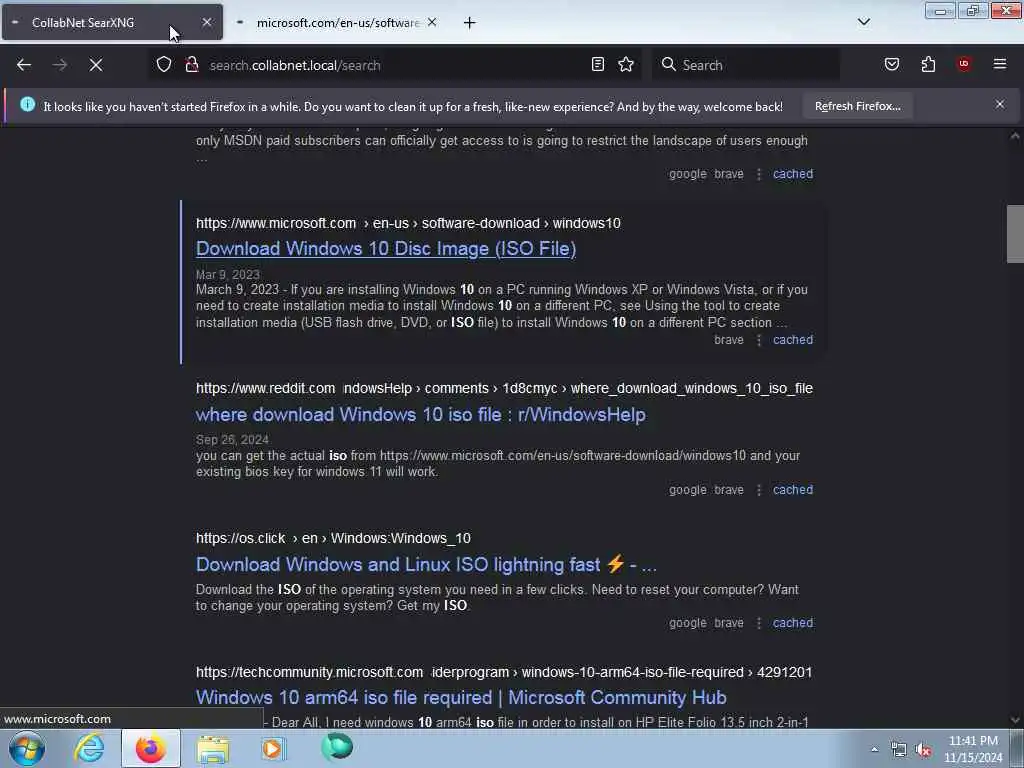Viewport: 1024px width, 768px height.
Task: Open cached link for Microsoft Disc Image result
Action: [793, 340]
